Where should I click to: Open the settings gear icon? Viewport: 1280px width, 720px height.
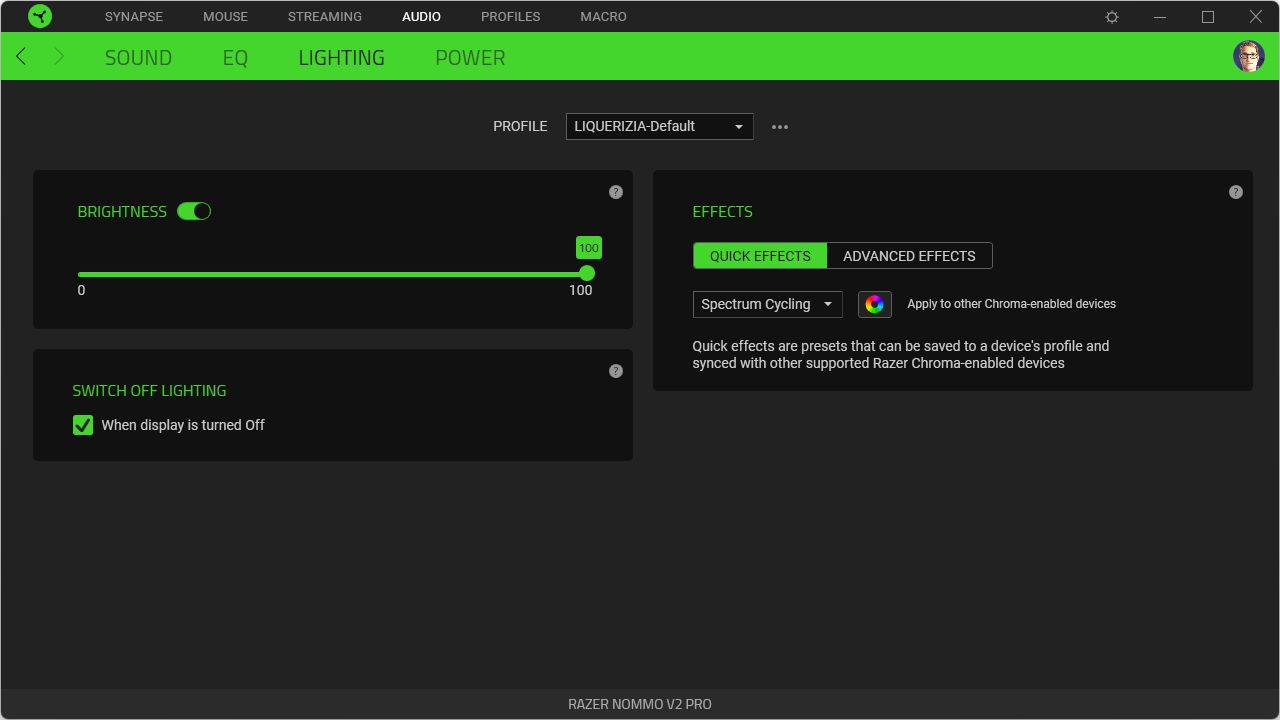point(1112,17)
